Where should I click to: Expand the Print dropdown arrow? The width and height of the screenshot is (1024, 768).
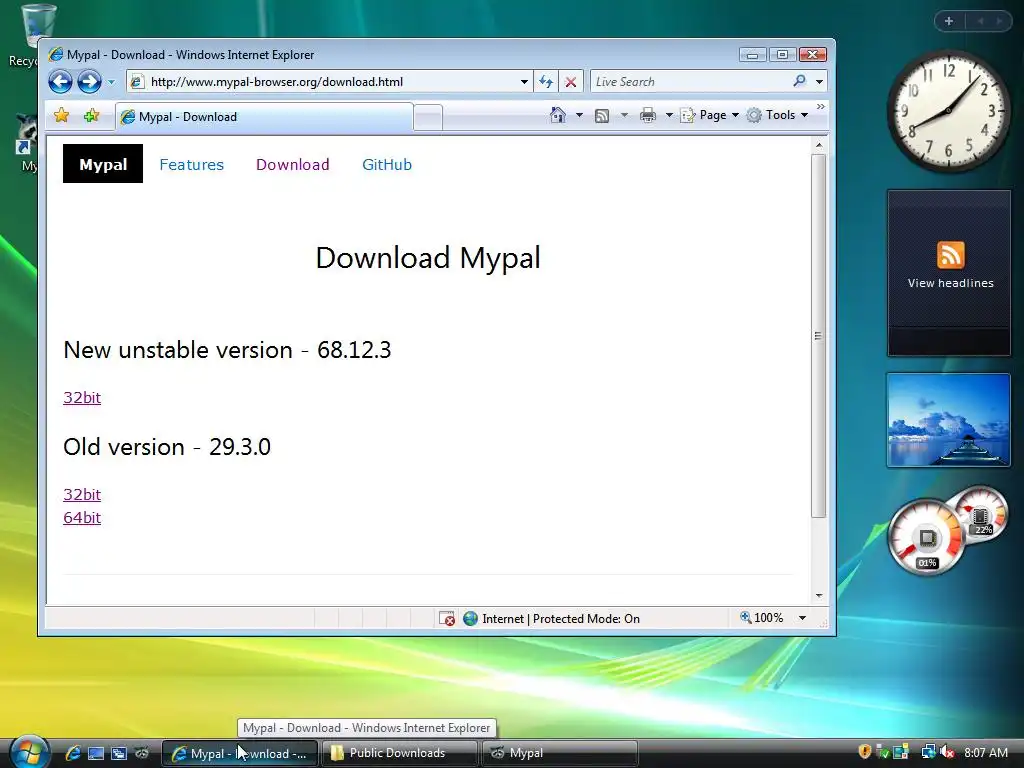tap(669, 115)
